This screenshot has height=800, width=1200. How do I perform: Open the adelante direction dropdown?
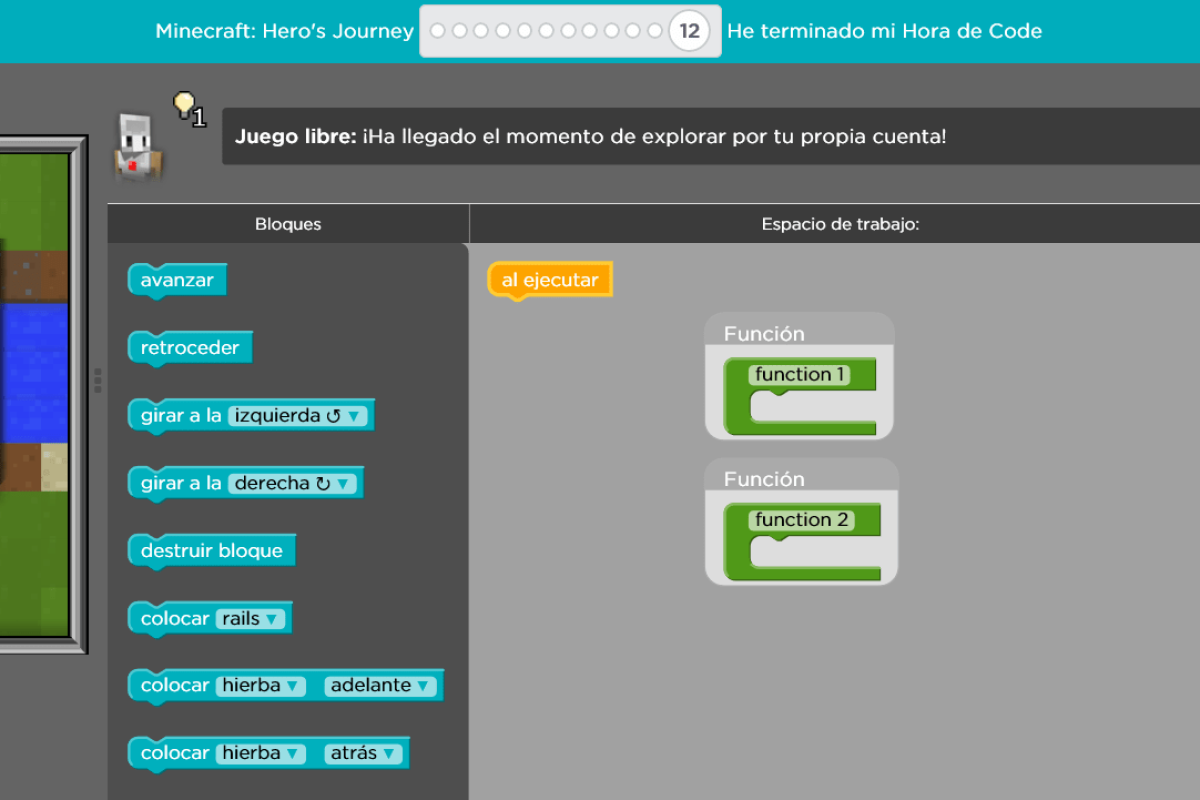pyautogui.click(x=380, y=686)
